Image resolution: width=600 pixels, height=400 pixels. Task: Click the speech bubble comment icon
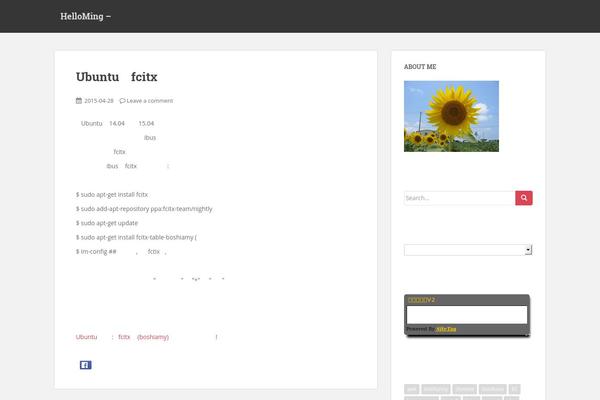[x=122, y=101]
